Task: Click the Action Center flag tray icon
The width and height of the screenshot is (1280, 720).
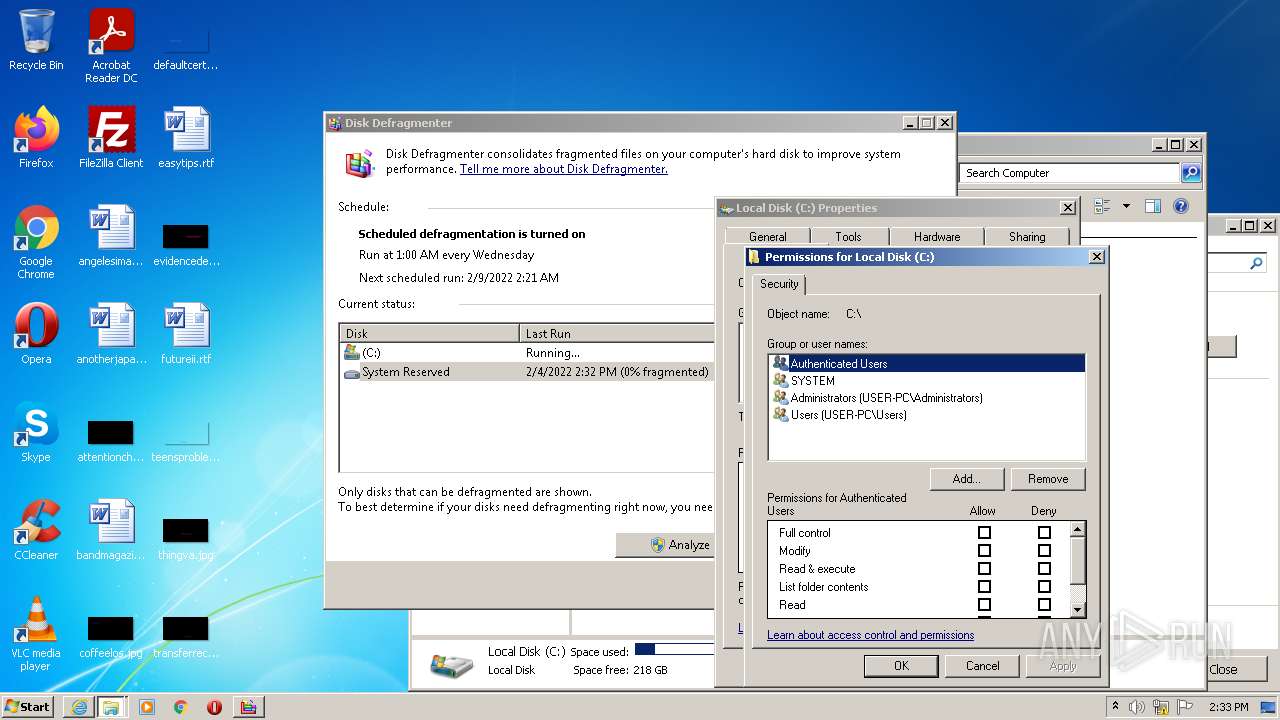Action: 1185,707
